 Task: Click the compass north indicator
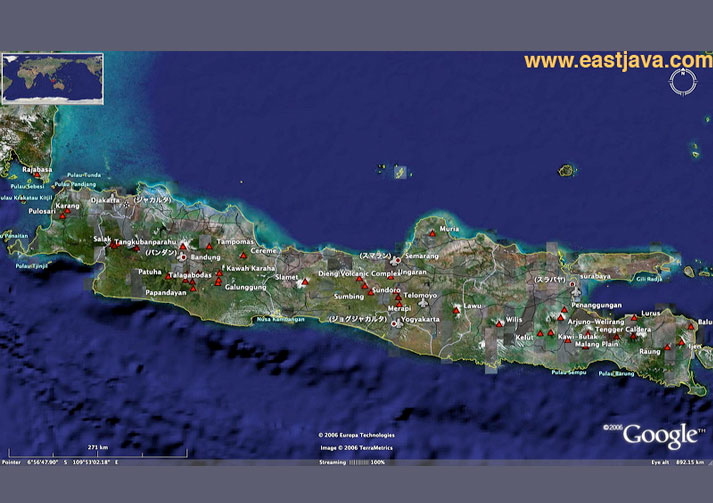click(682, 82)
